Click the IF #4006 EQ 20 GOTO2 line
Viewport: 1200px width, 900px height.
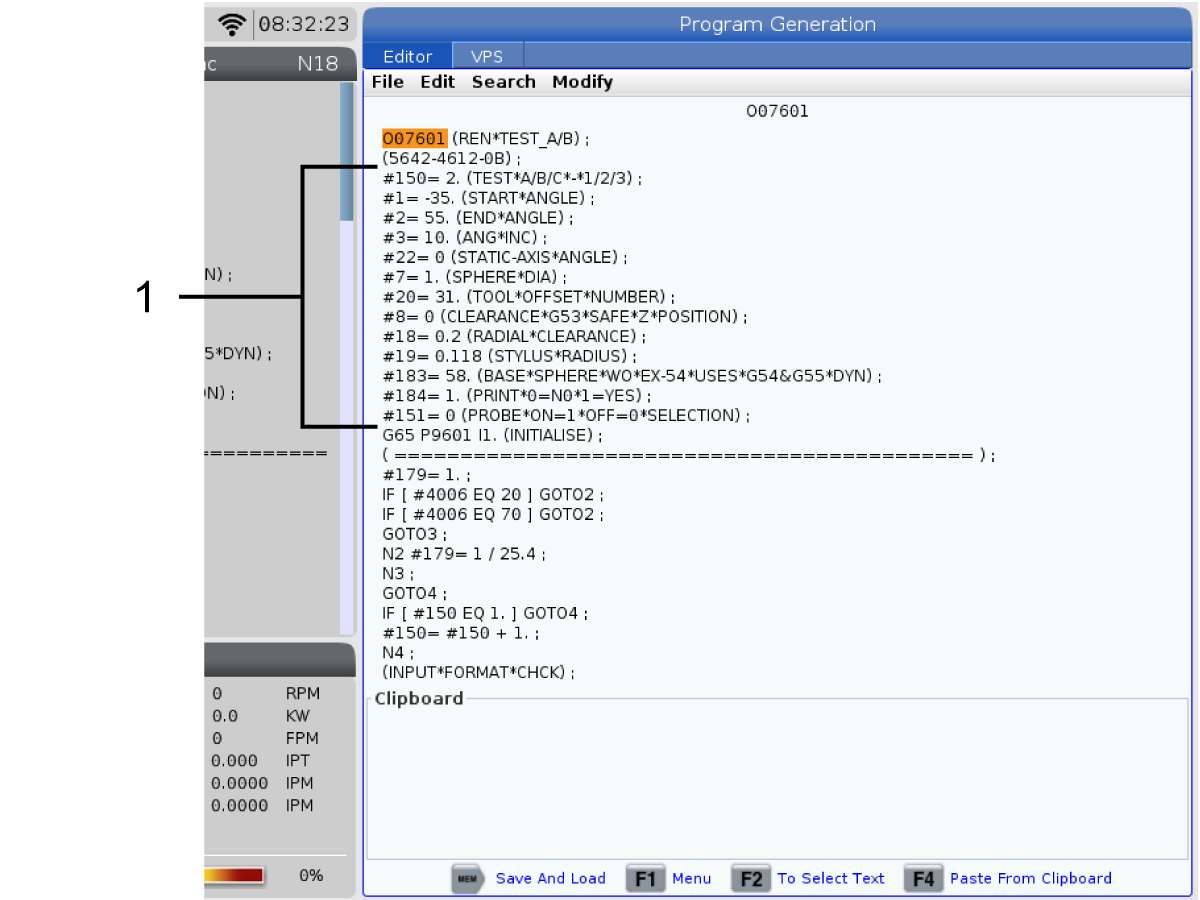493,495
